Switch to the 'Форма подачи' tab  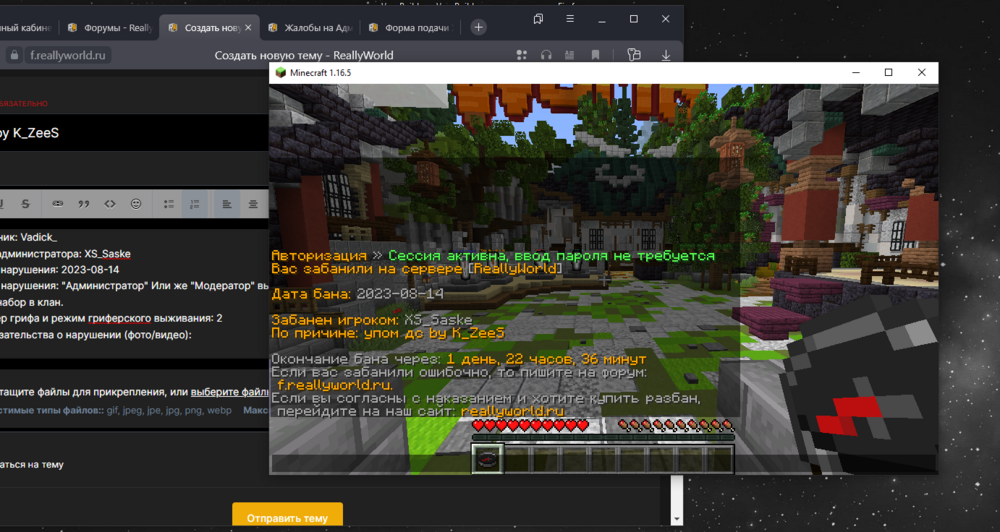coord(412,27)
